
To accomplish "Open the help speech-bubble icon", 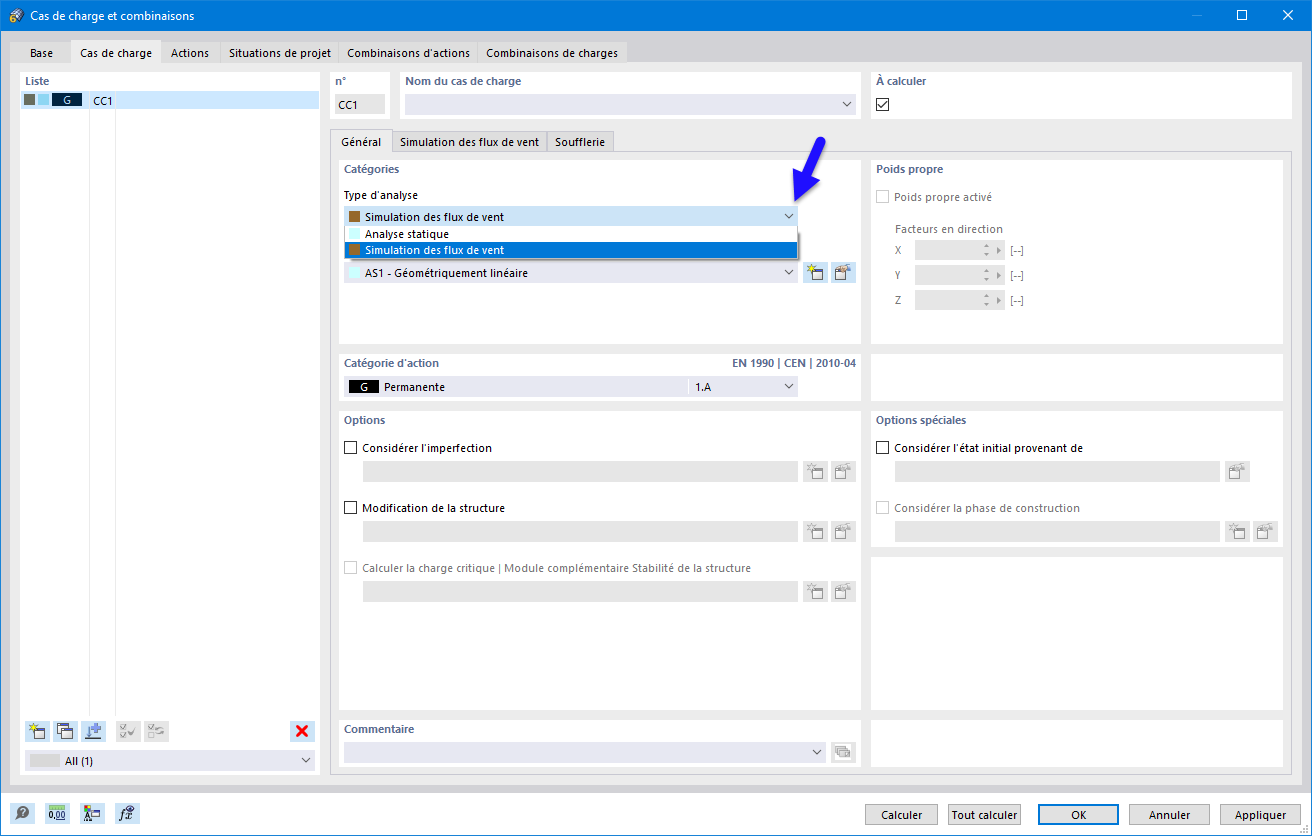I will pyautogui.click(x=23, y=814).
